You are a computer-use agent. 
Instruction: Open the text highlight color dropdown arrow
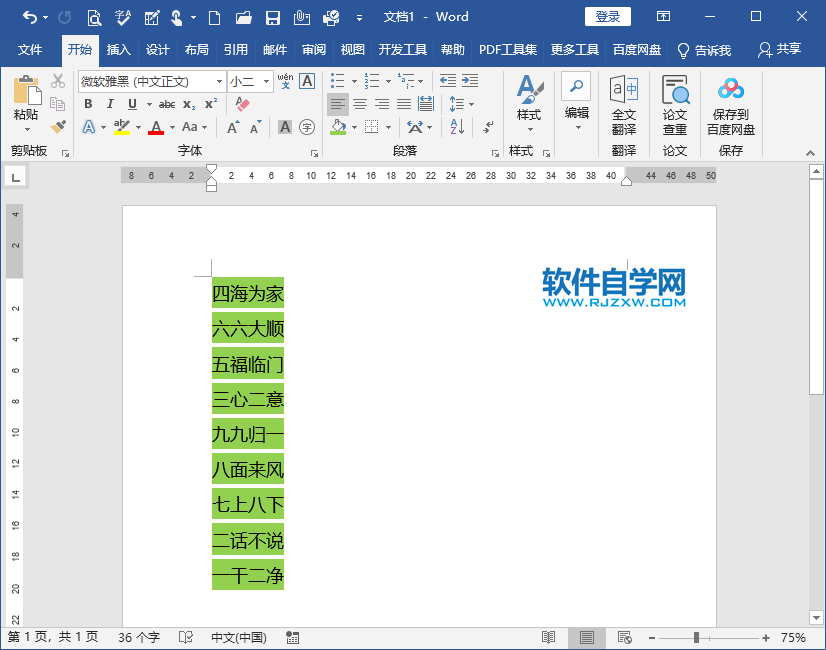tap(137, 127)
